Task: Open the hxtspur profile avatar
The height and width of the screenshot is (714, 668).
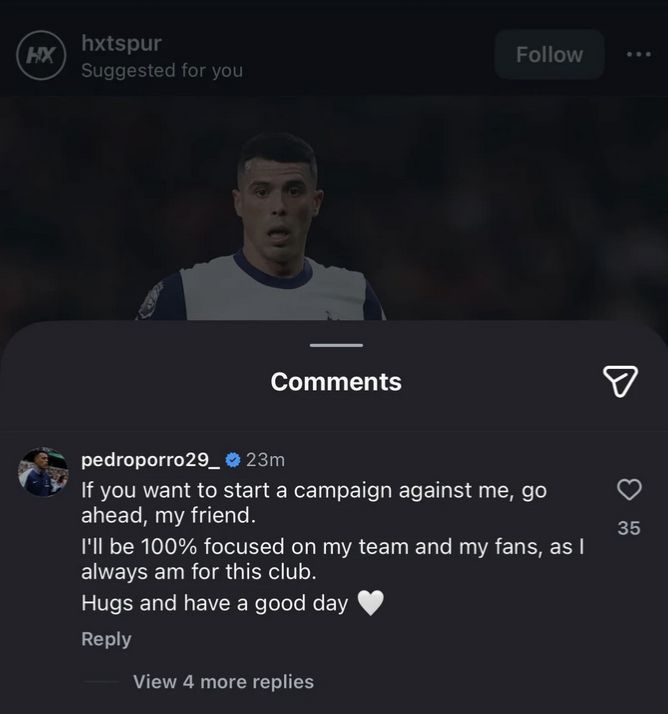Action: [x=40, y=56]
